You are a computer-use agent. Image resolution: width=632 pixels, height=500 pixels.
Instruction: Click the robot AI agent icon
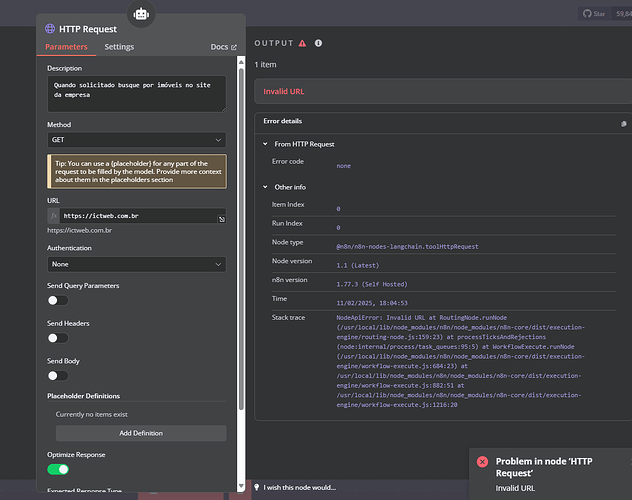click(141, 14)
